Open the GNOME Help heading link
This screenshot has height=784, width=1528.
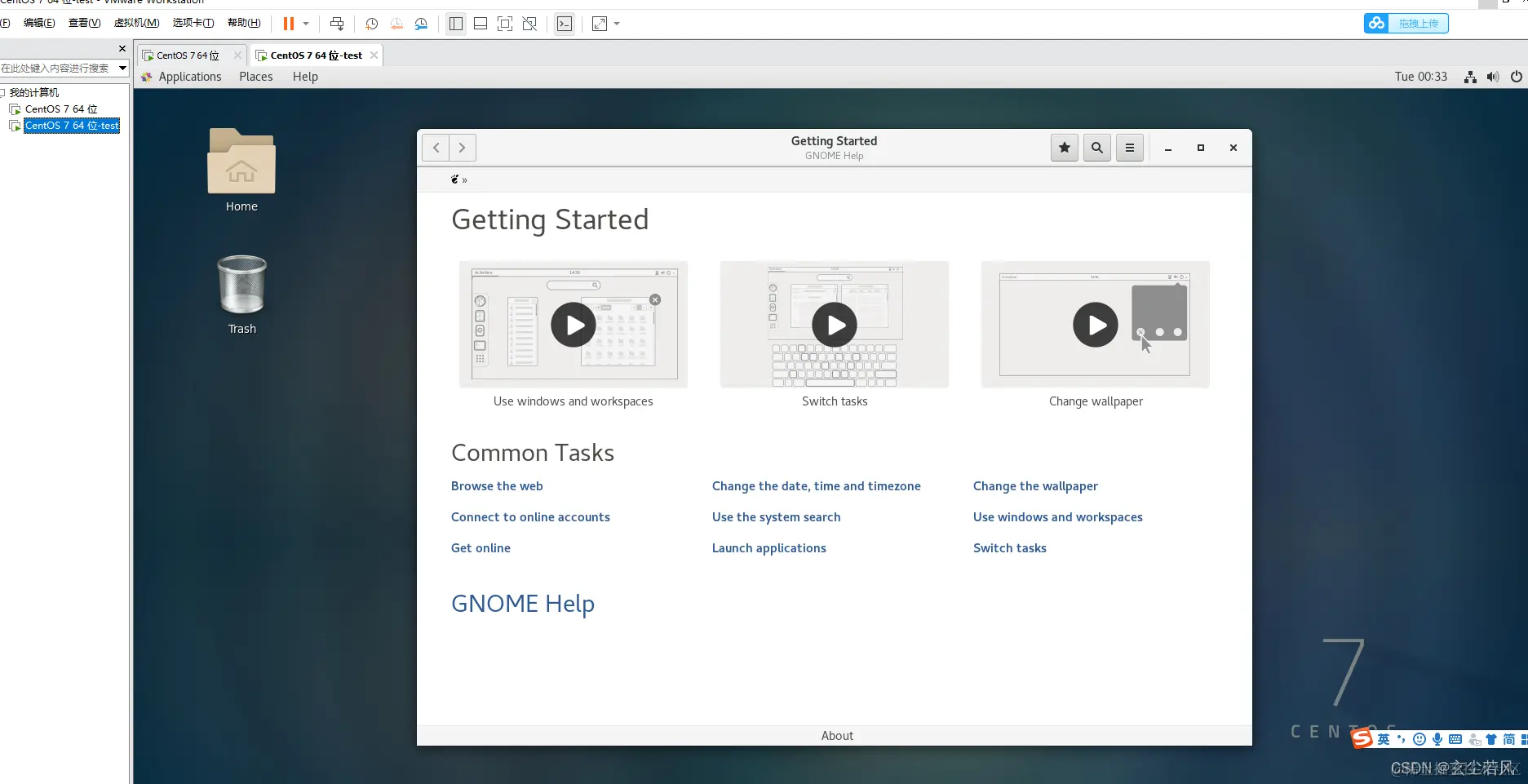[523, 604]
